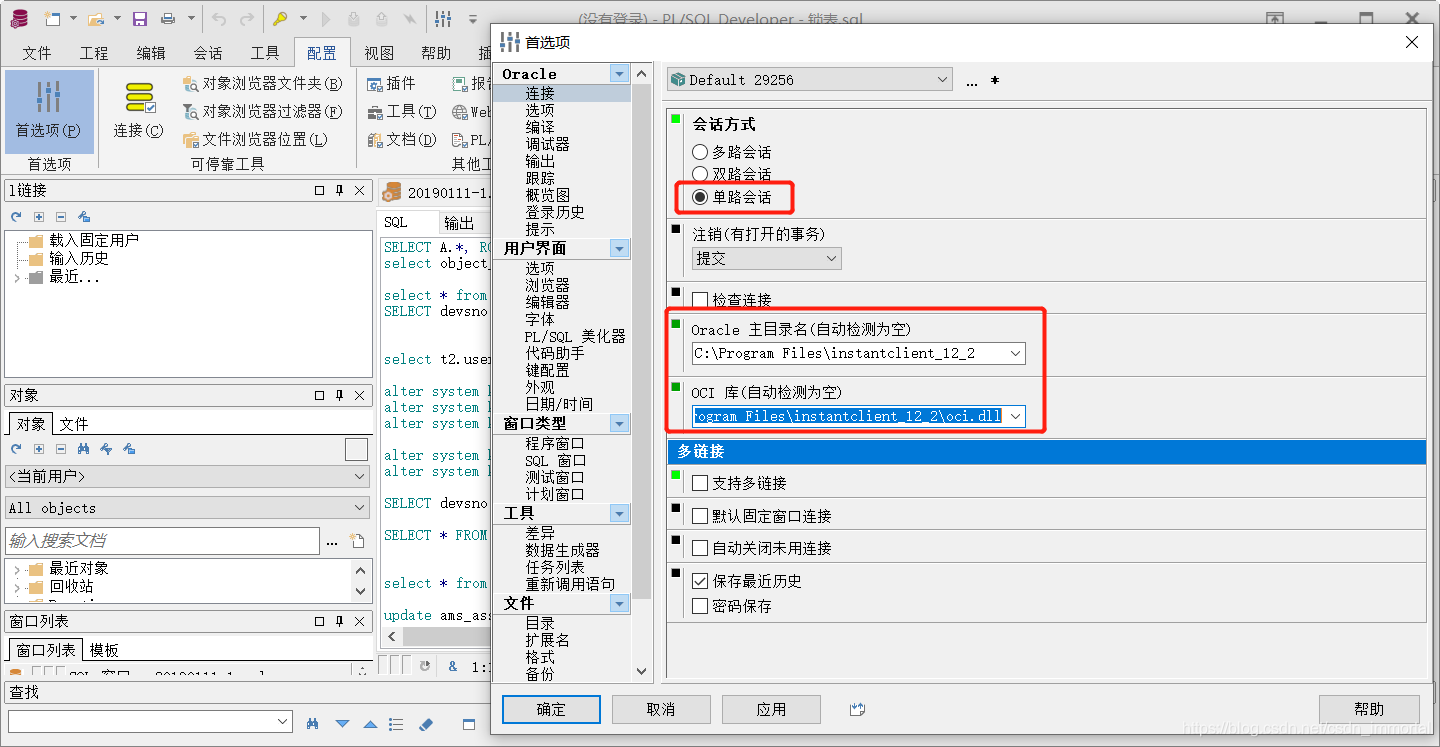Click the preferences sliders icon in the toolbar

click(444, 18)
